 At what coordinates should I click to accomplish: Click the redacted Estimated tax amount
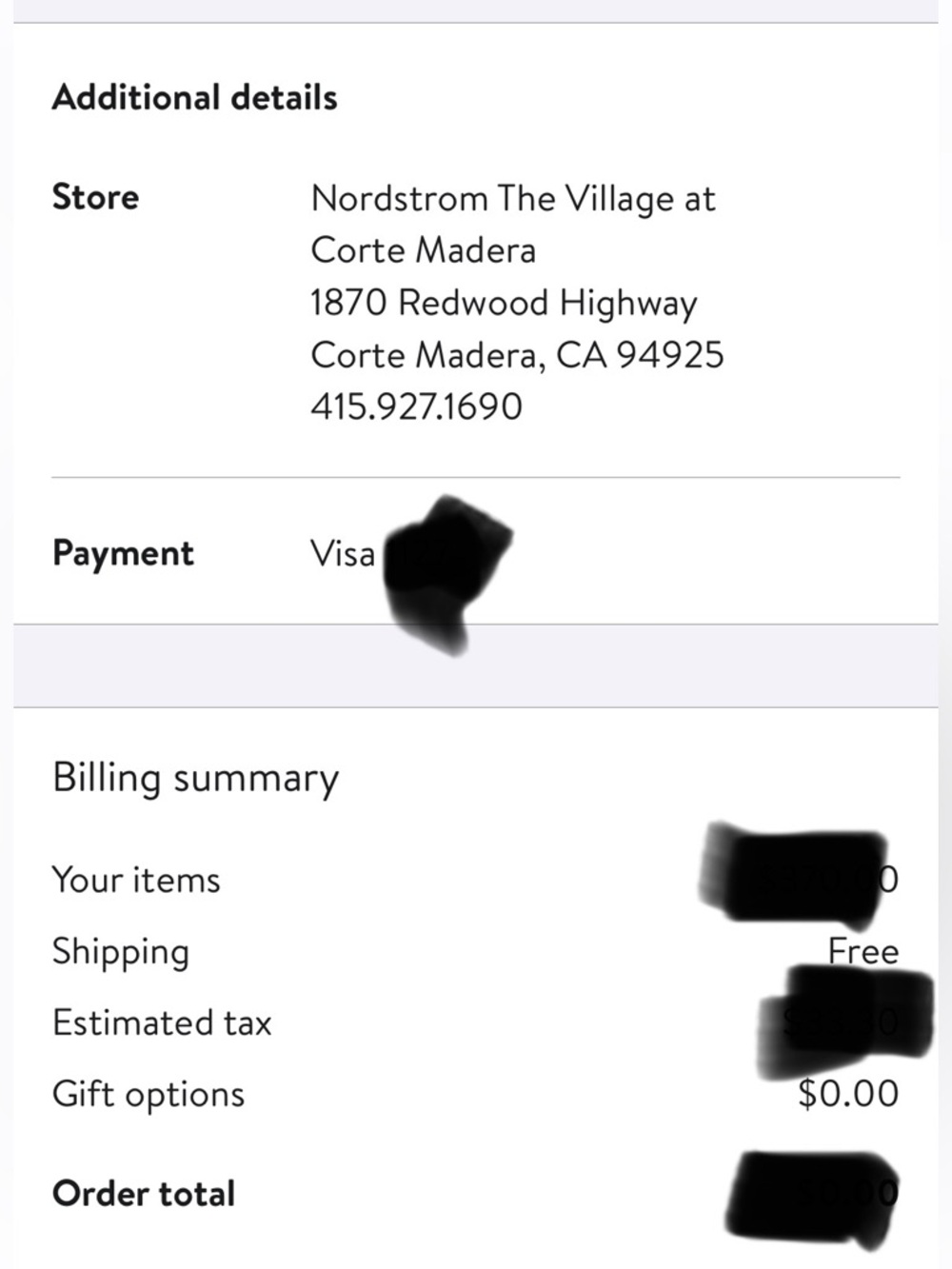pyautogui.click(x=843, y=1021)
